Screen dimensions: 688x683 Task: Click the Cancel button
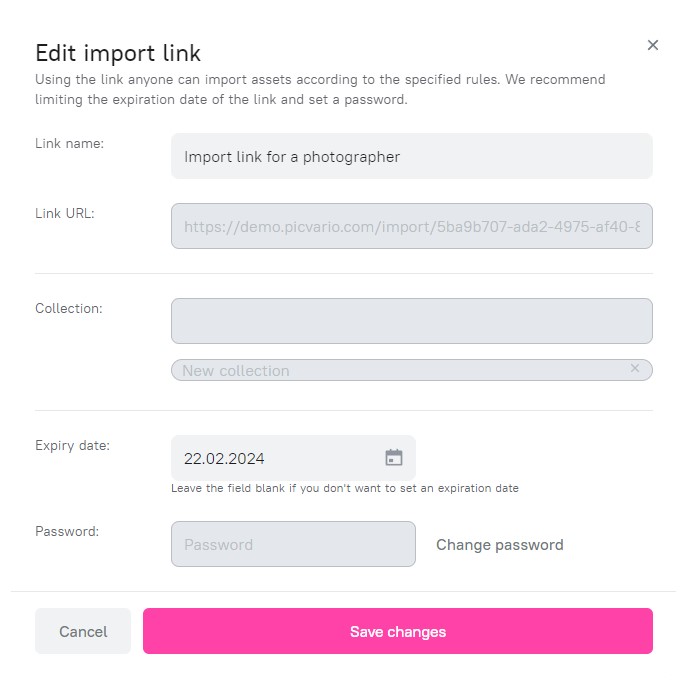(83, 631)
